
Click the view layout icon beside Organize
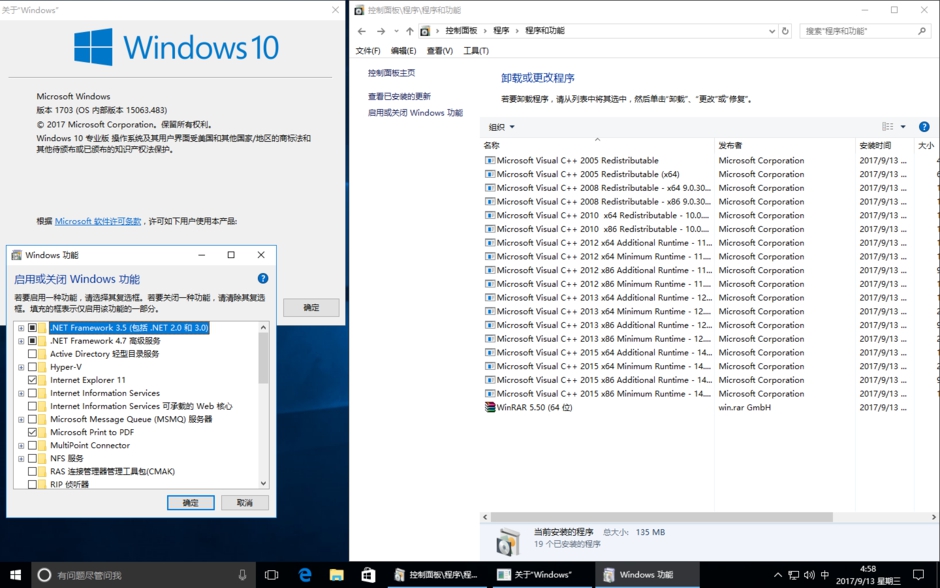[x=887, y=126]
